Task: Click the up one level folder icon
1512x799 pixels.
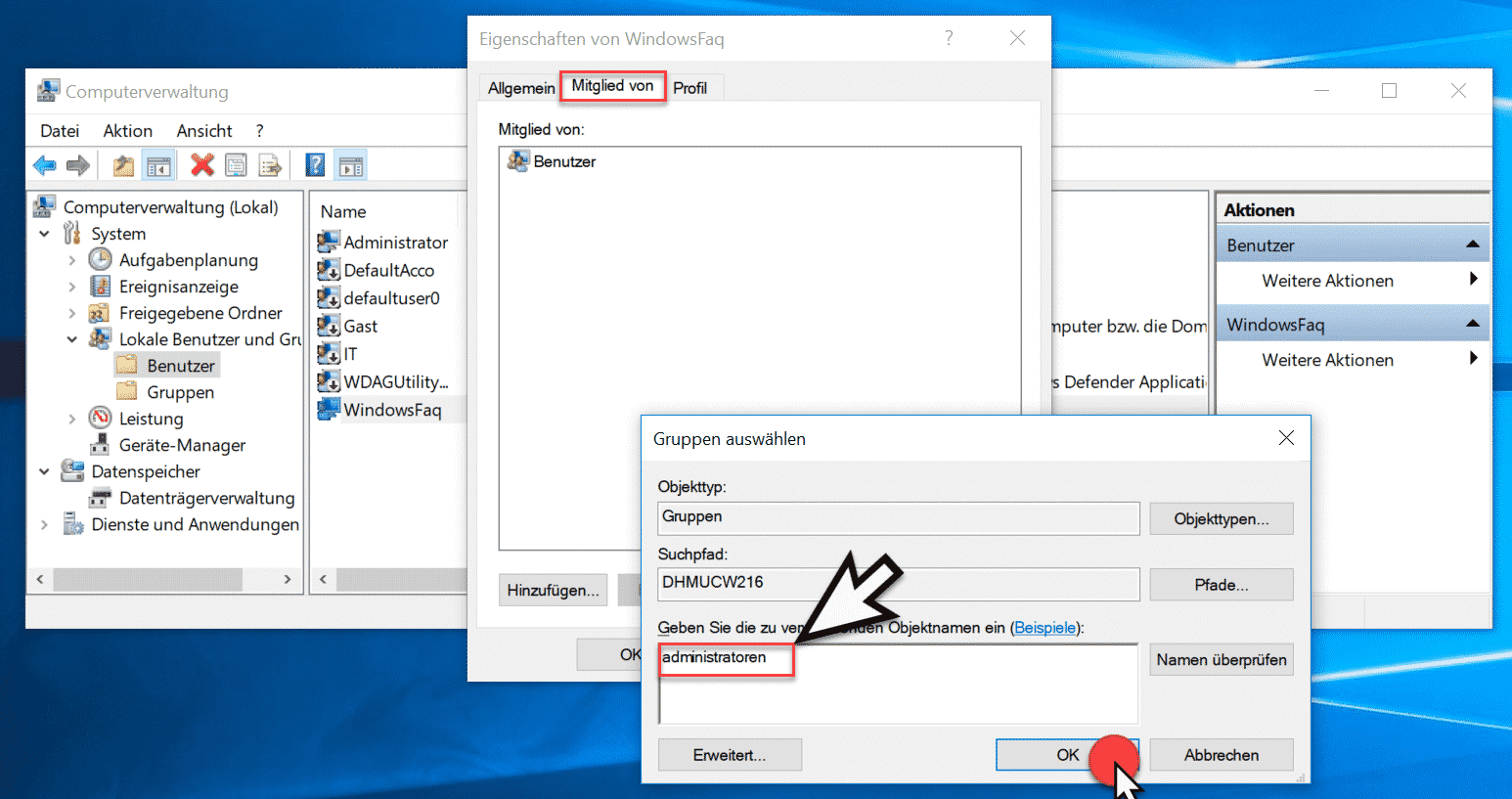Action: coord(123,165)
